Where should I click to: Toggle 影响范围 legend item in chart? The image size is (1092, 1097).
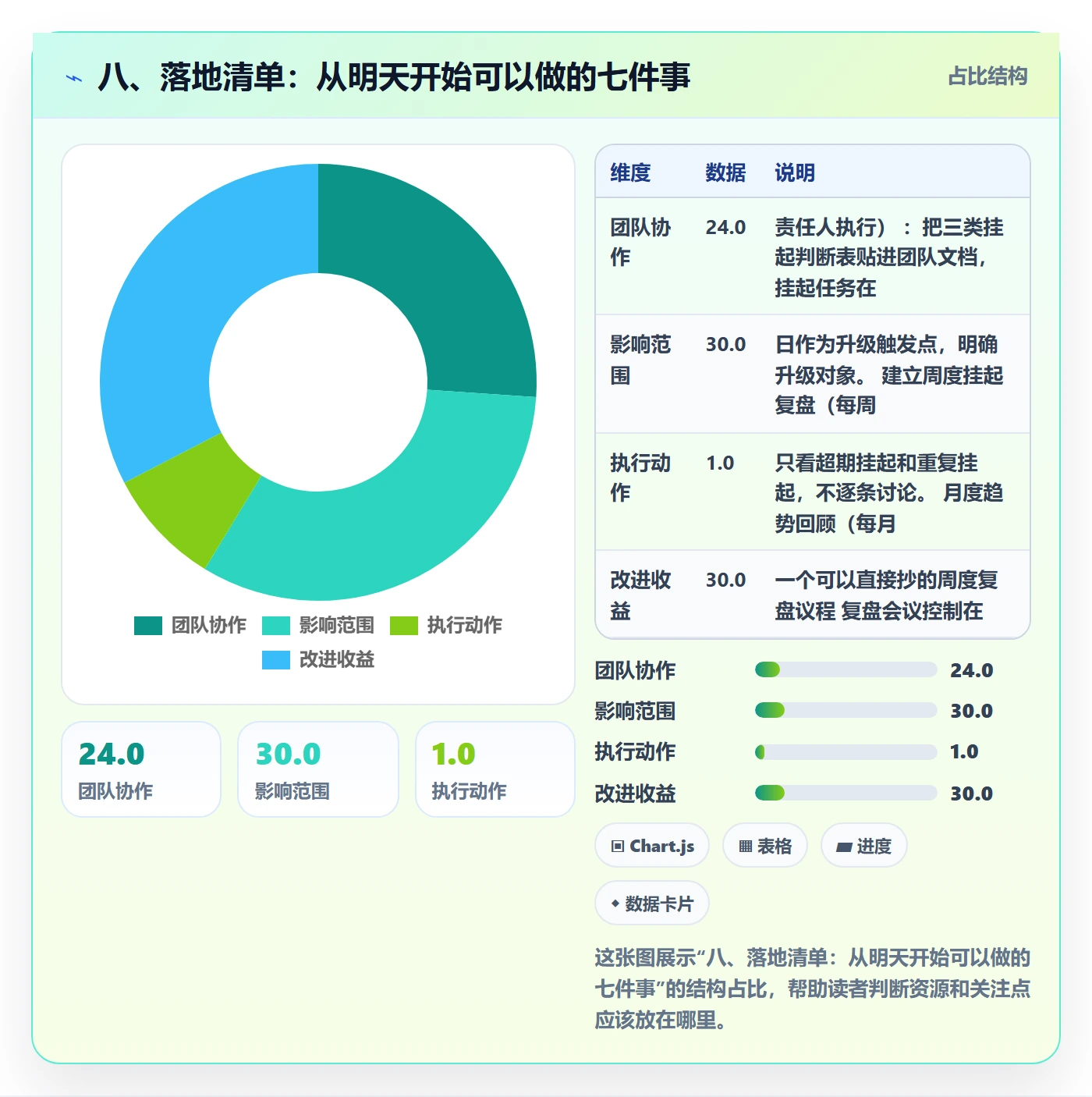coord(318,625)
